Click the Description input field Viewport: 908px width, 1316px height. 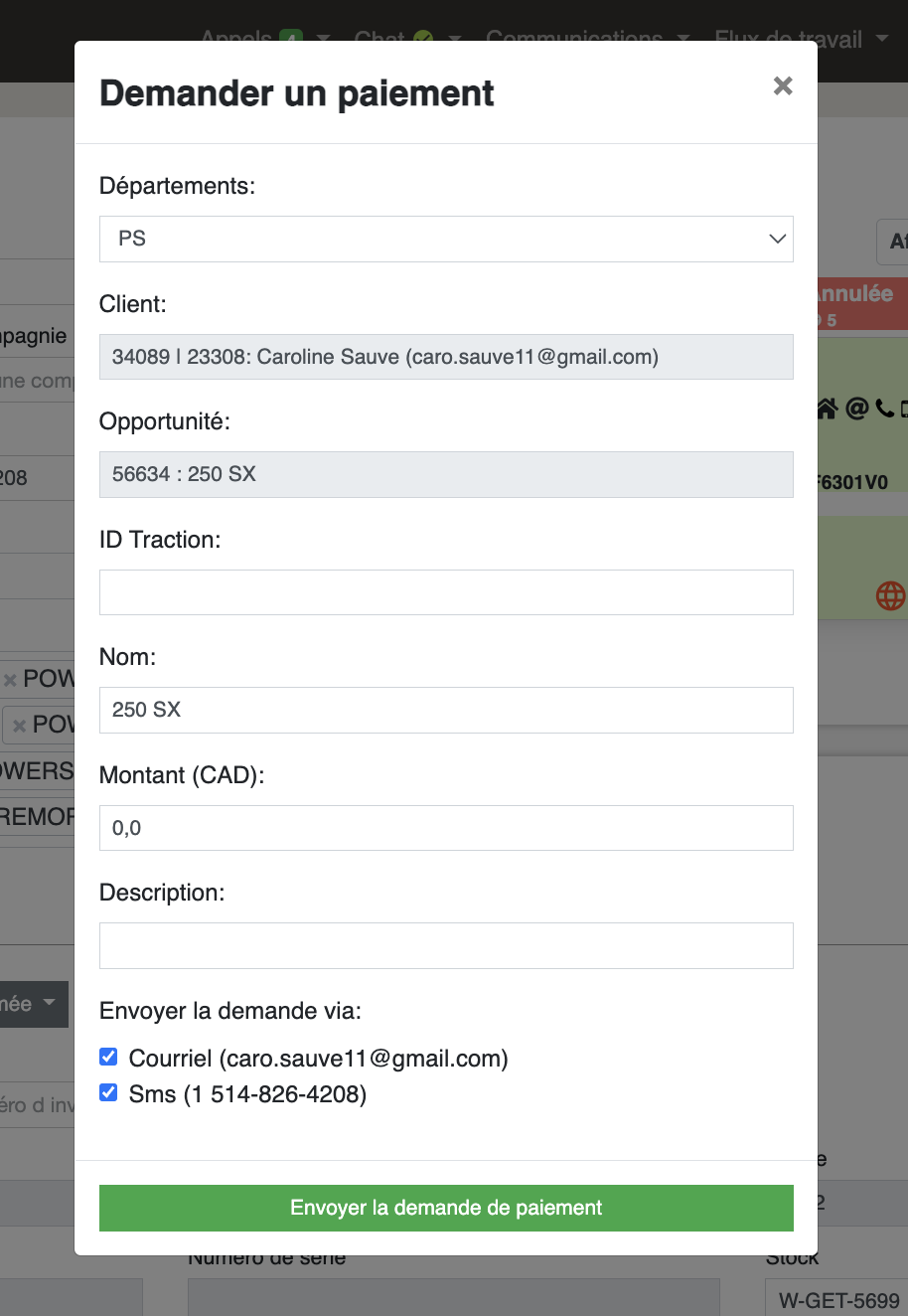click(446, 945)
